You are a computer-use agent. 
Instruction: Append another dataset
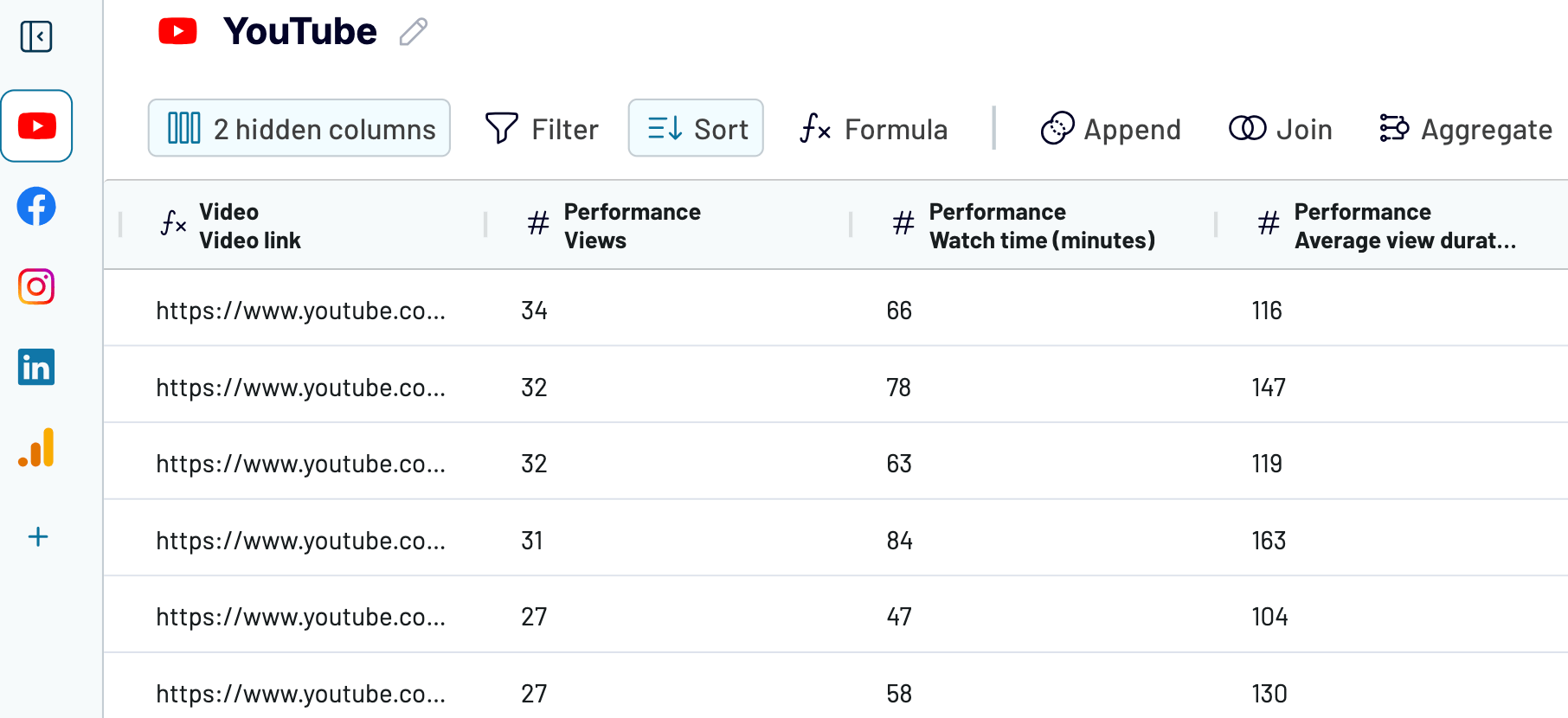pyautogui.click(x=1110, y=129)
